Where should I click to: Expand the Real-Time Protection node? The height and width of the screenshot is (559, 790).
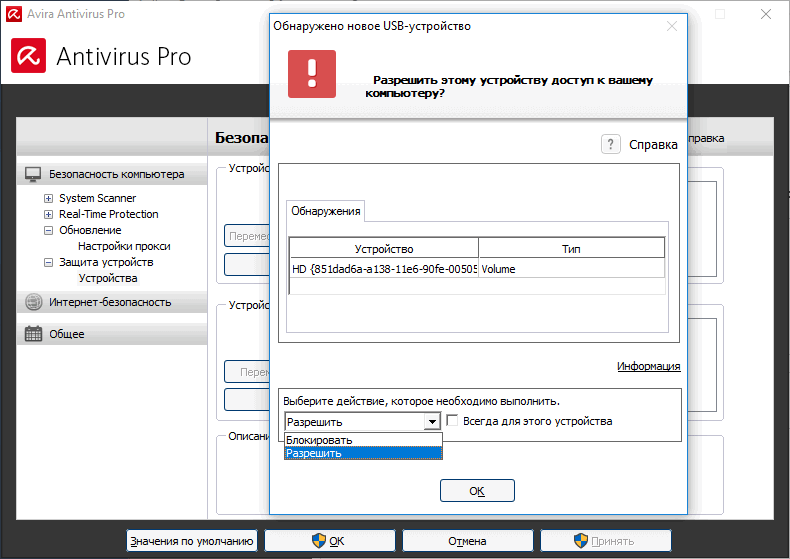point(48,215)
